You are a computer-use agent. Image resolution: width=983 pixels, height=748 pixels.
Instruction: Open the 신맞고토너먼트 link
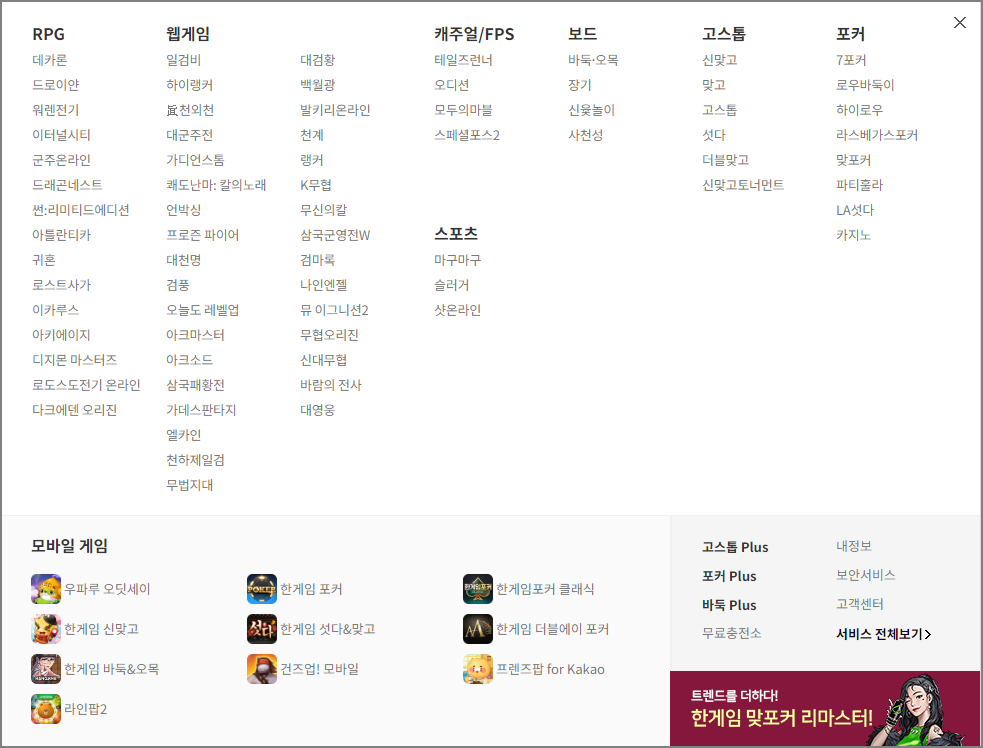tap(743, 185)
